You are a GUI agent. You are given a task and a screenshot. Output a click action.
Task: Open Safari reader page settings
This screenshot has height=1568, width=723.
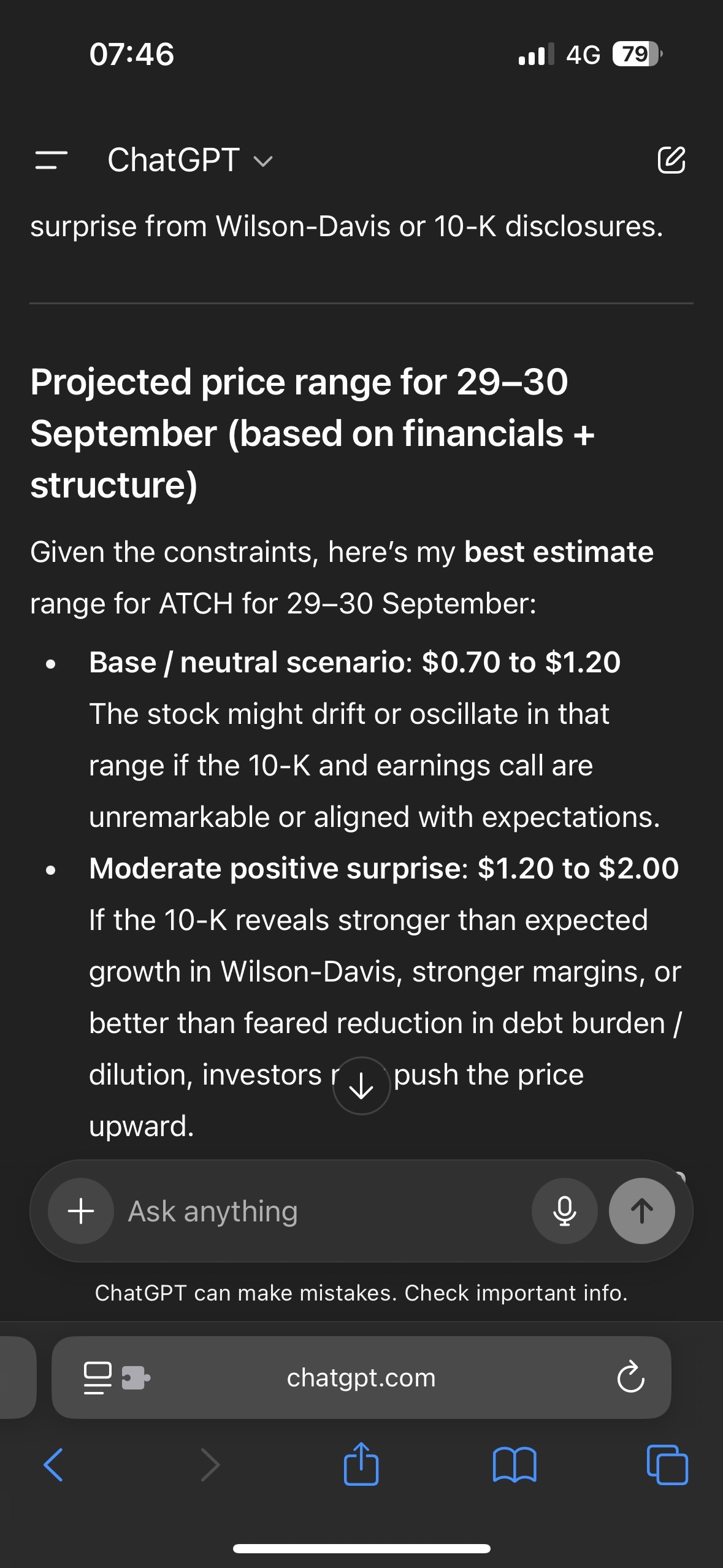coord(96,1377)
